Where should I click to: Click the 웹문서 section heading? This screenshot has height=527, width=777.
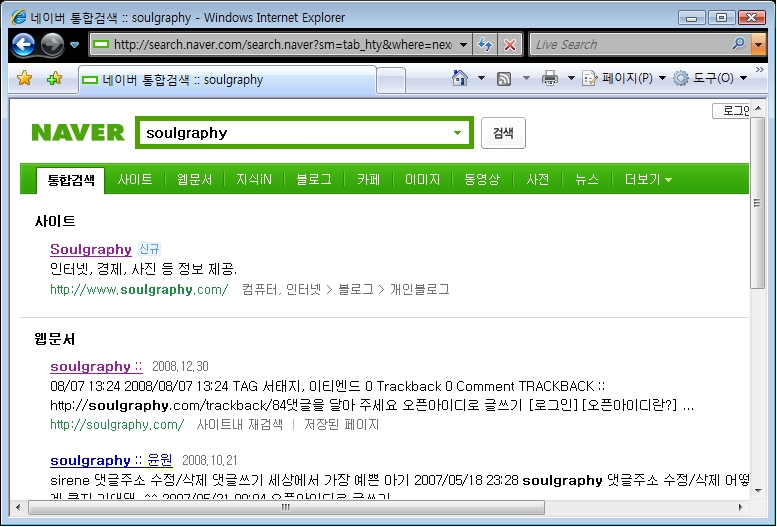(x=55, y=339)
